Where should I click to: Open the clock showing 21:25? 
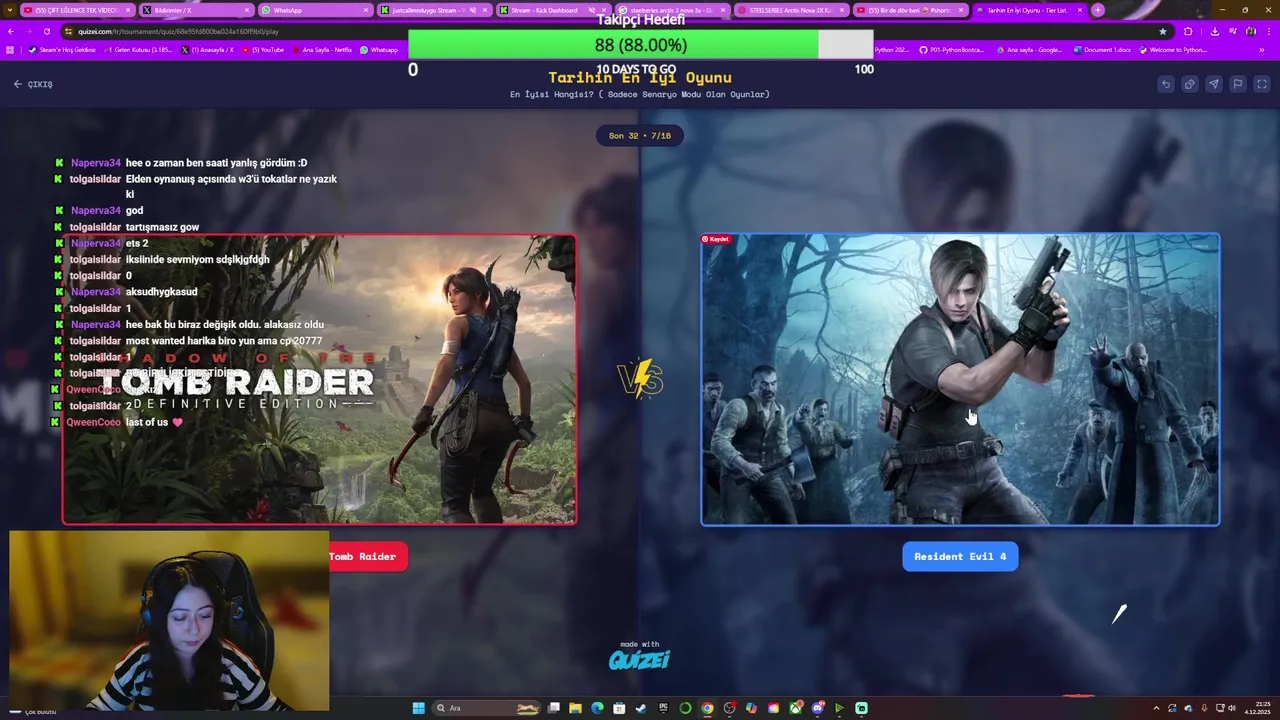[x=1257, y=708]
